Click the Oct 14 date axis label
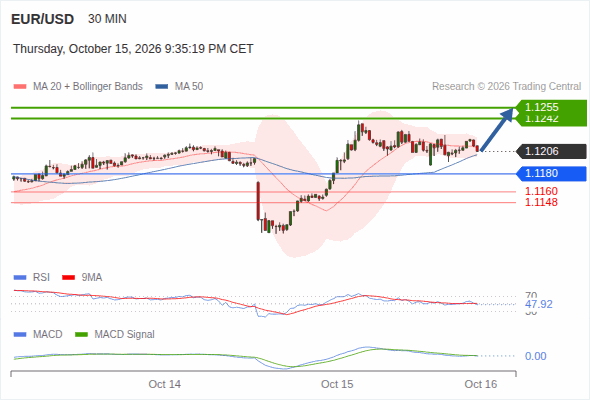590x400 pixels. coord(164,384)
